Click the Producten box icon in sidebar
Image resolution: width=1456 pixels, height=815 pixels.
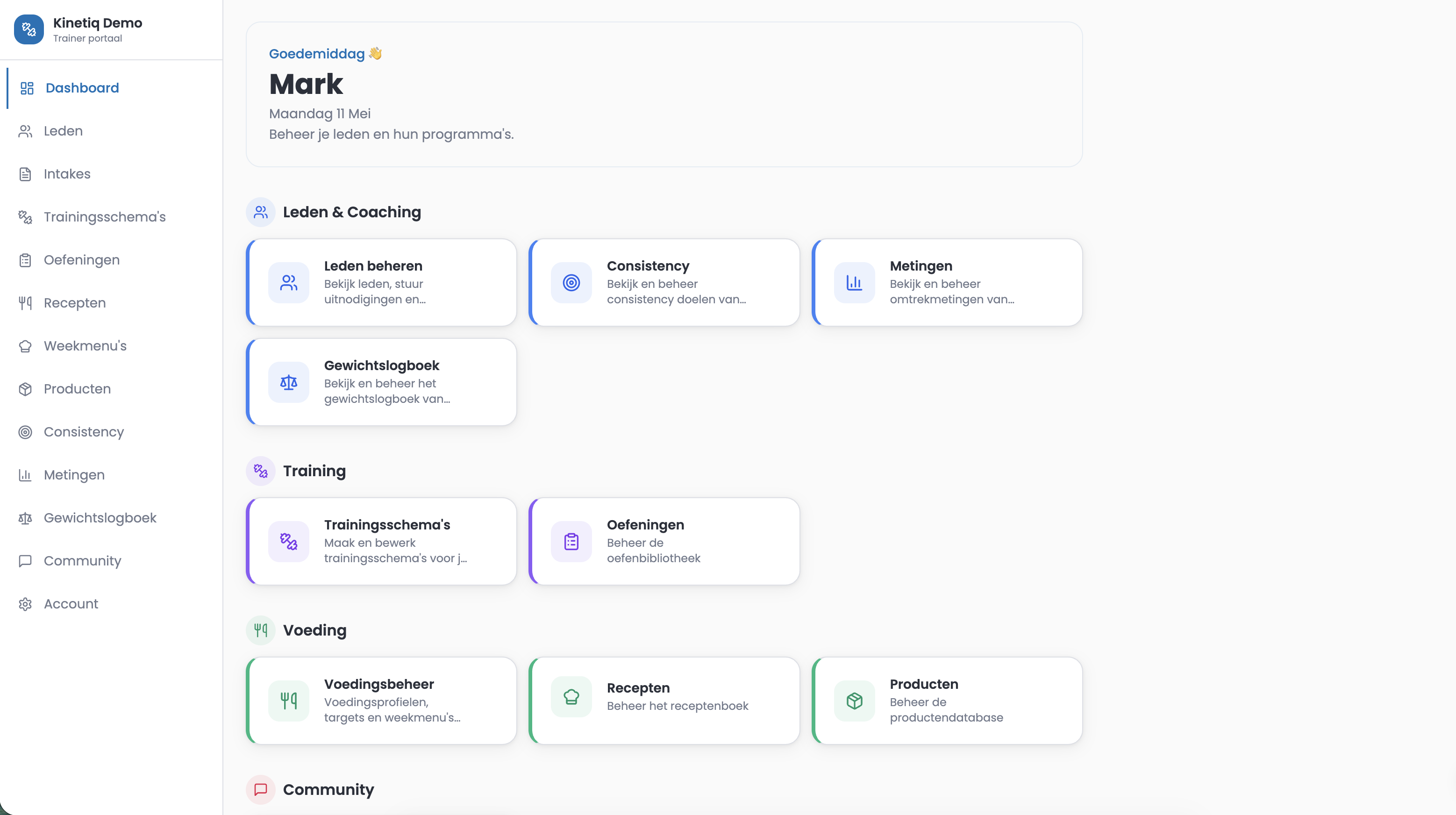(x=25, y=389)
